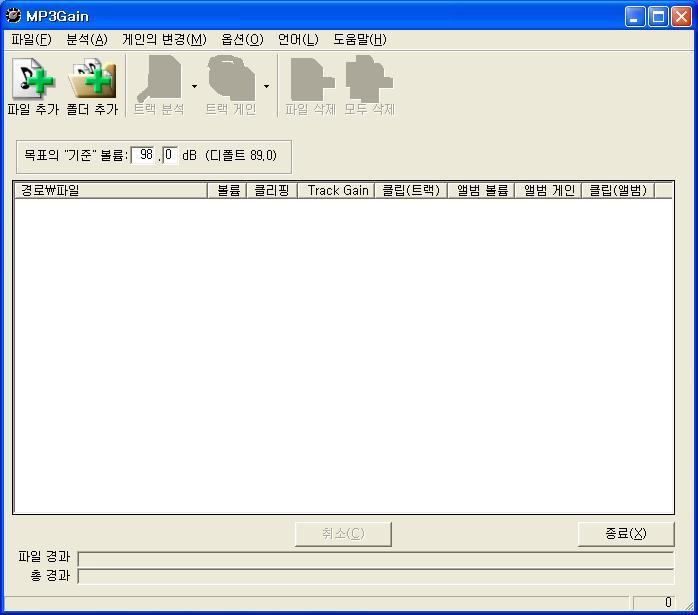Click the Add File (파일 추가) icon
Image resolution: width=698 pixels, height=615 pixels.
(34, 79)
